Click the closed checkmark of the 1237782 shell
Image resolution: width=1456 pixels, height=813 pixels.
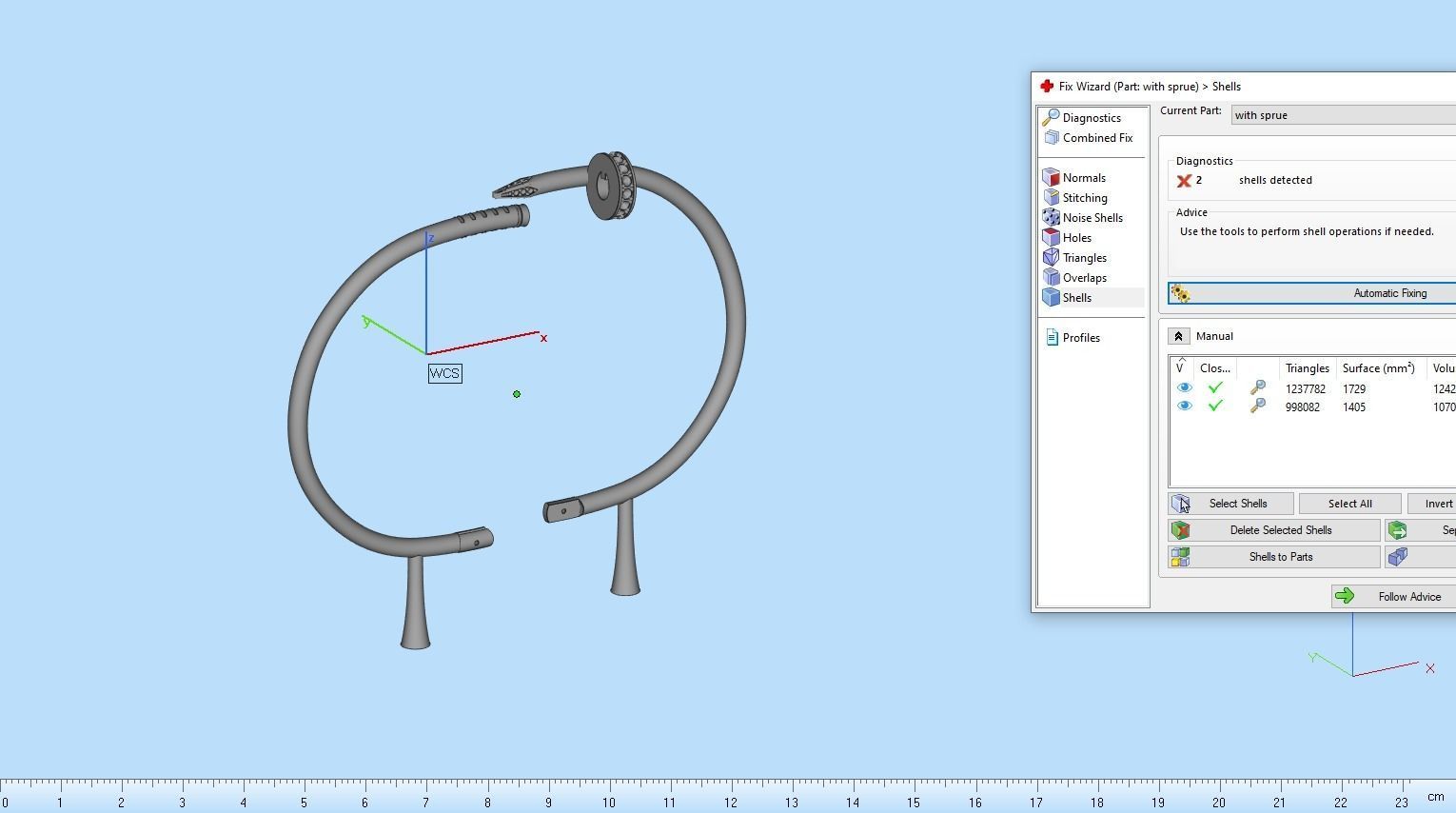[1215, 387]
